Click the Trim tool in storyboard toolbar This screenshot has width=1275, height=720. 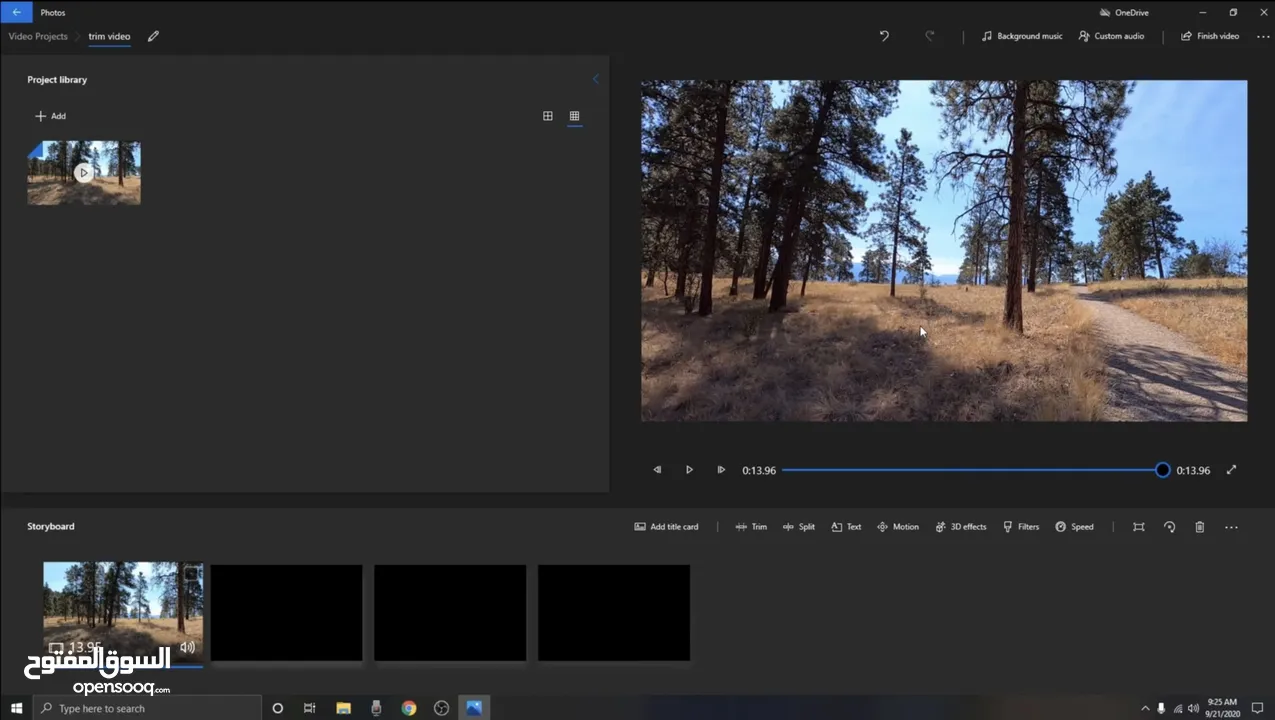tap(751, 527)
